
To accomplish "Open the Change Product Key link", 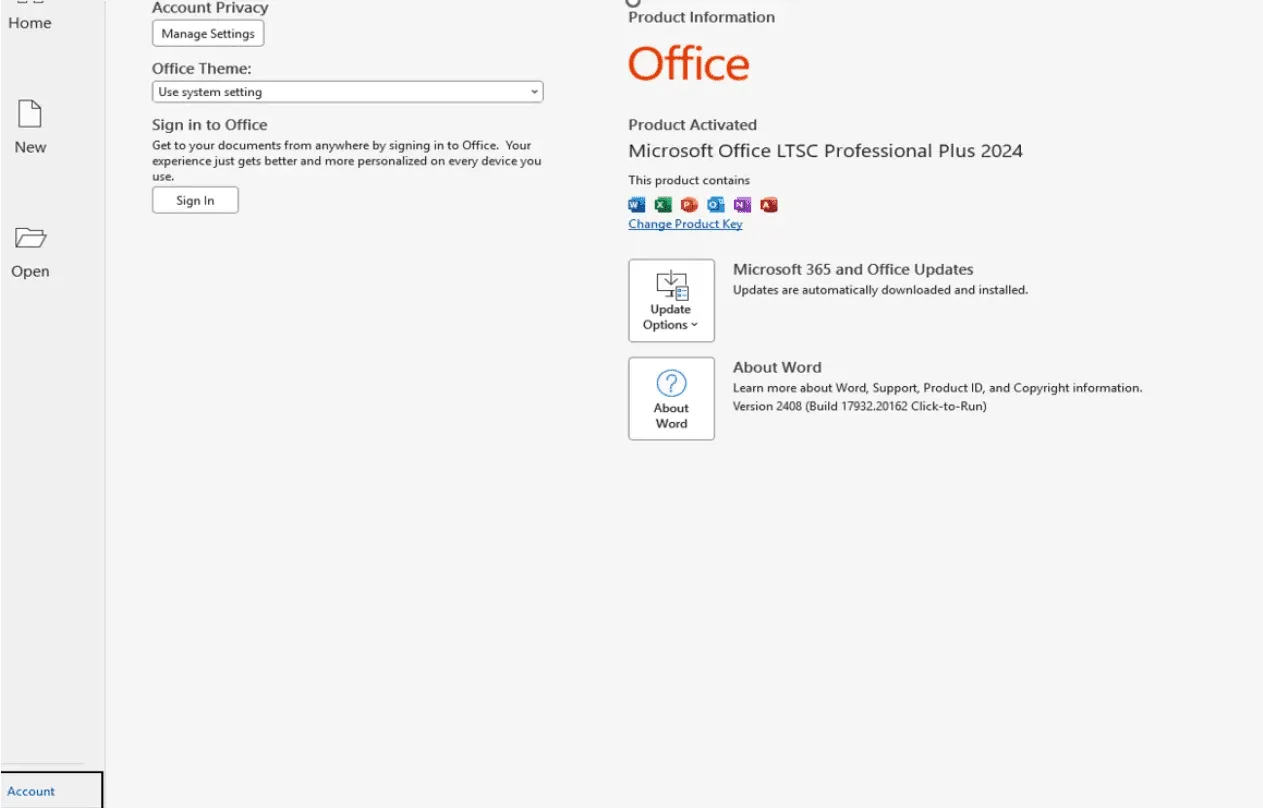I will [x=685, y=224].
